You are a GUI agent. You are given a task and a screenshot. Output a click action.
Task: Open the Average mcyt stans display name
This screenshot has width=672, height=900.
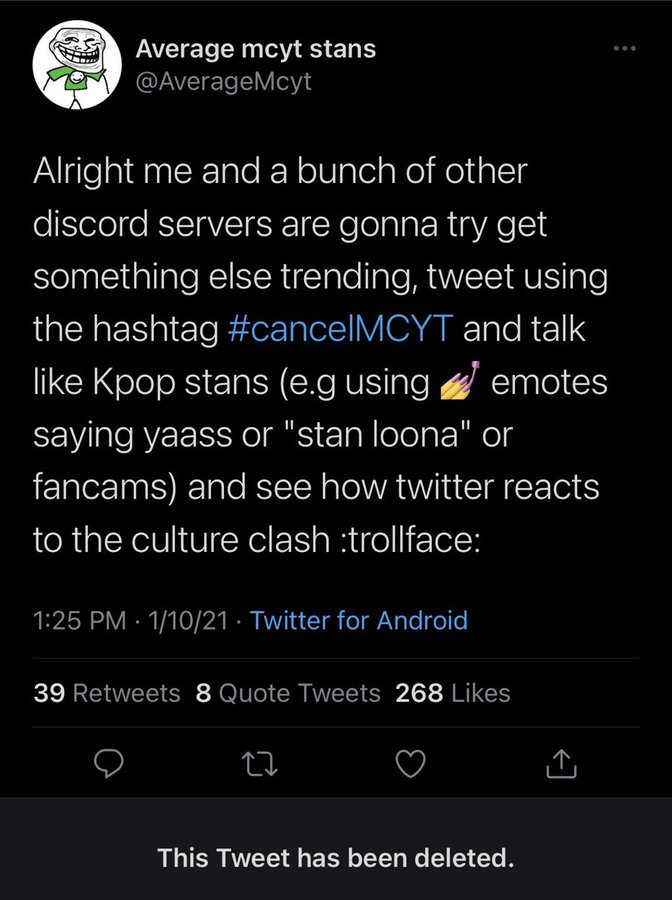coord(256,48)
